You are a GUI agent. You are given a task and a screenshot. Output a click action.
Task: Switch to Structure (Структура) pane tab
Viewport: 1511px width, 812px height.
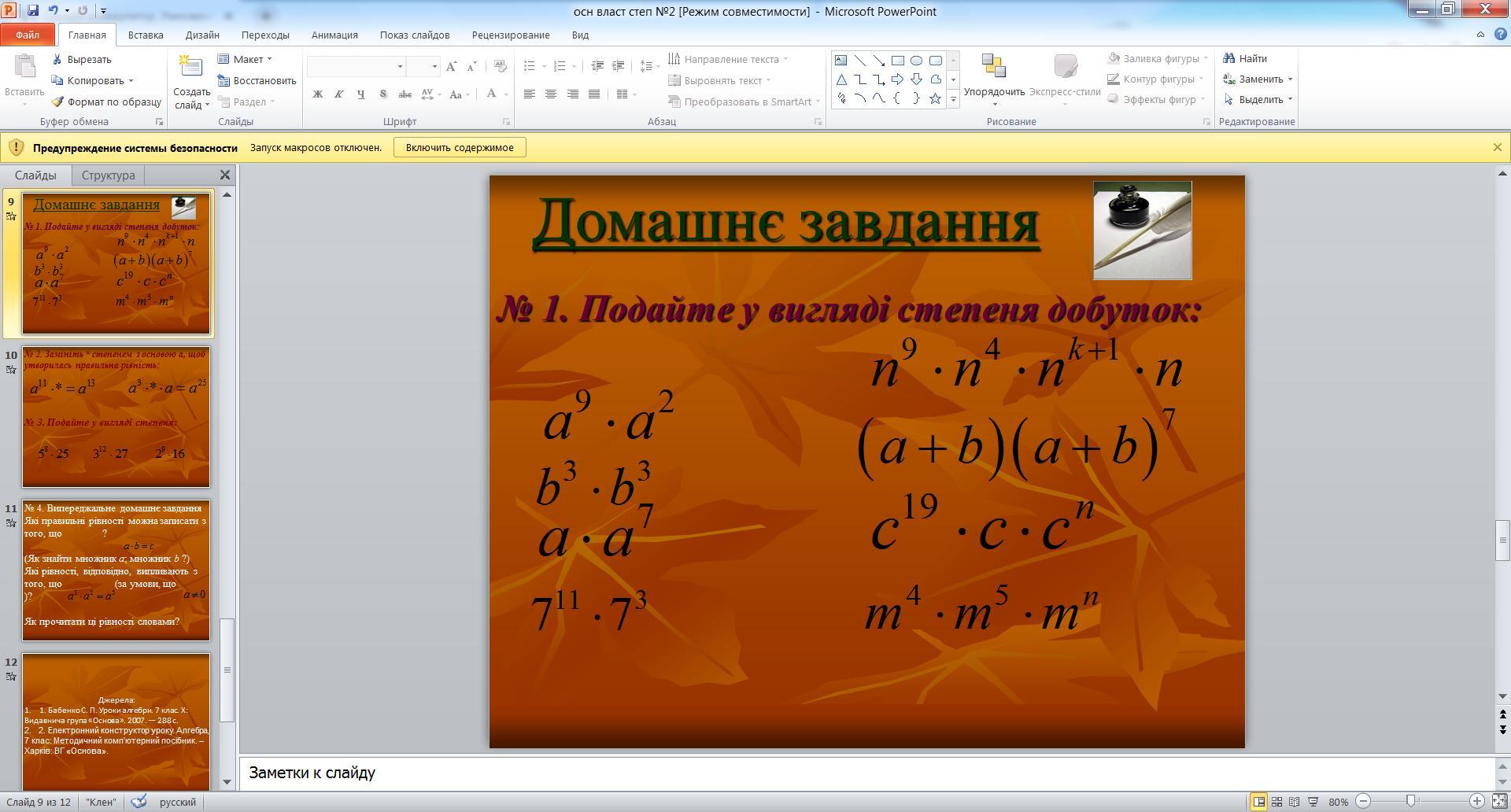(109, 175)
